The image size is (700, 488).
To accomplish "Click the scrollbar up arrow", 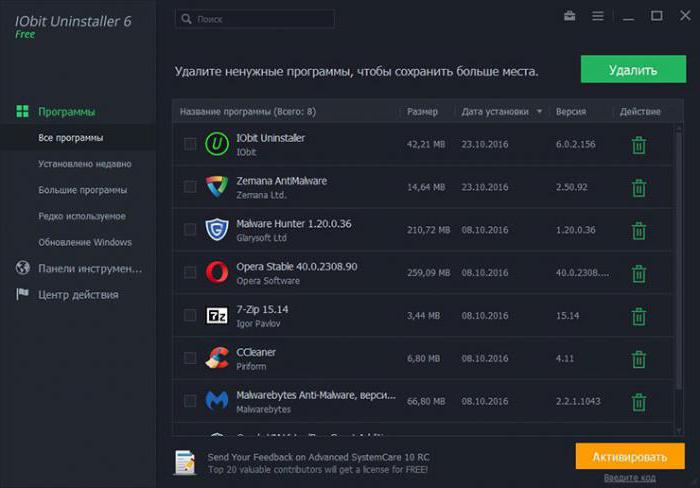I will coord(679,128).
